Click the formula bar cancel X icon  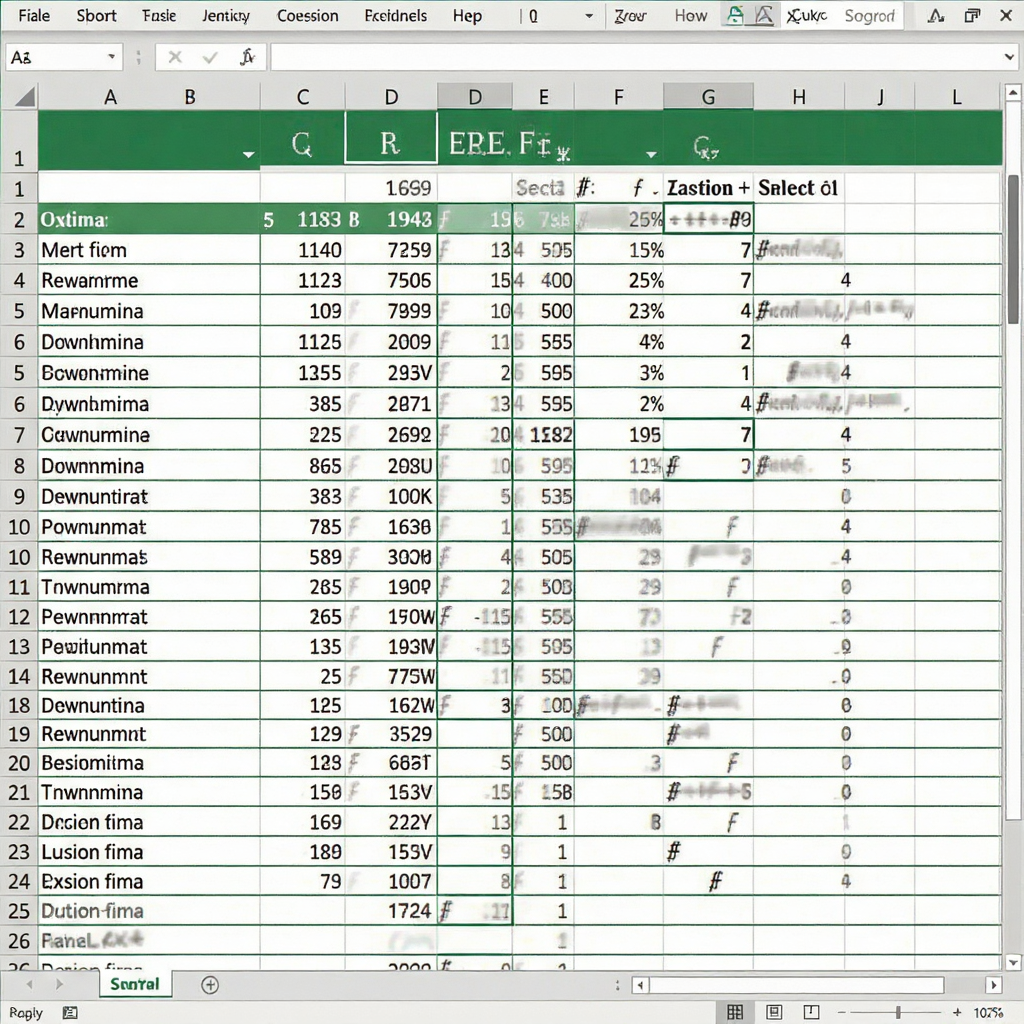174,57
